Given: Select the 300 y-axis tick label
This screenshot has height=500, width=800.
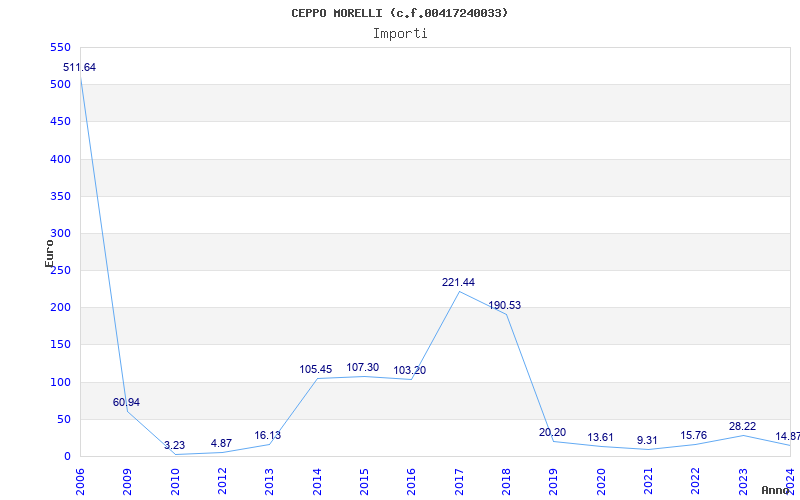Looking at the screenshot, I should coord(60,233).
